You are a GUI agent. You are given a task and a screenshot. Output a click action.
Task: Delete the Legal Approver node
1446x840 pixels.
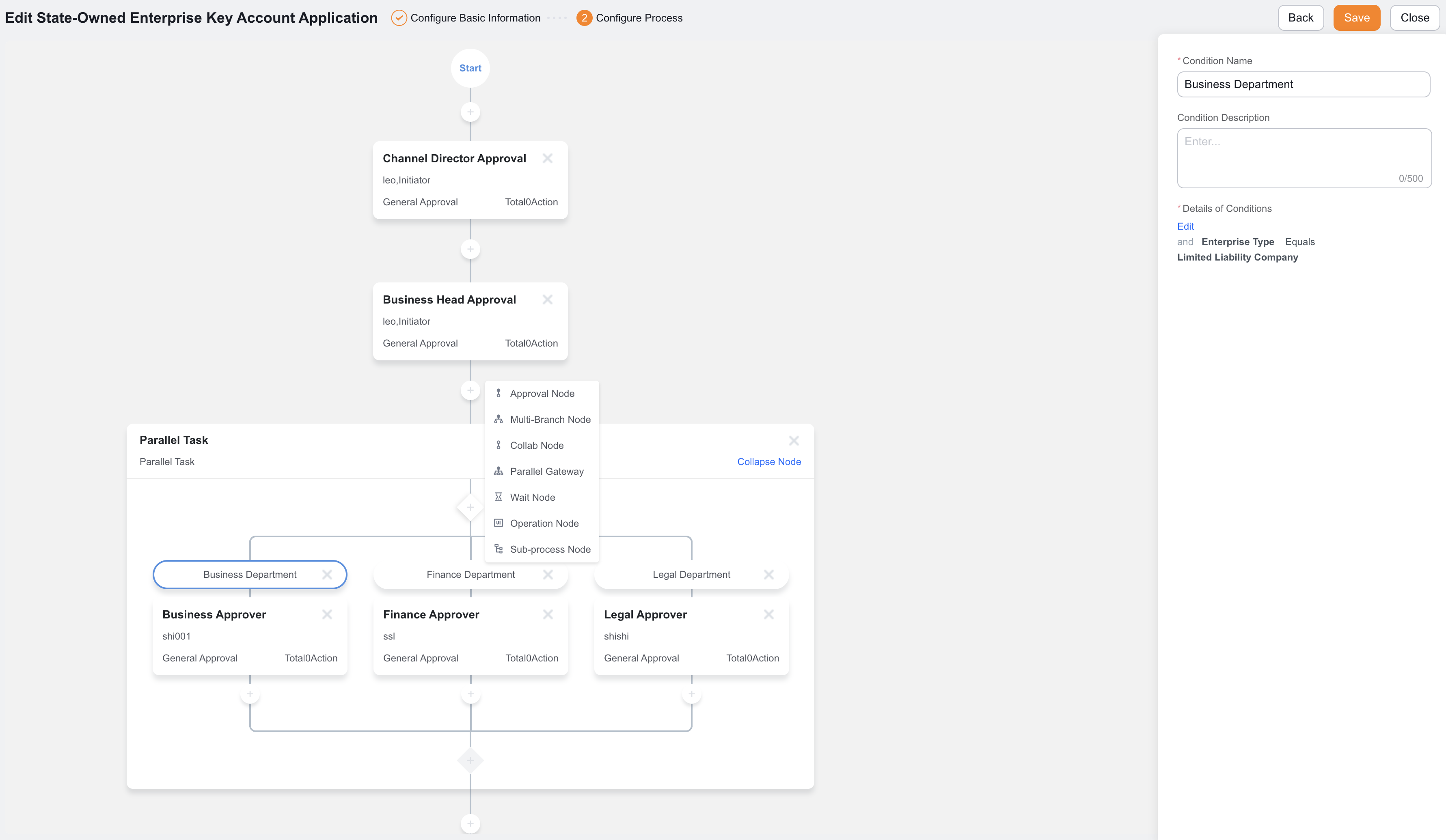tap(769, 614)
